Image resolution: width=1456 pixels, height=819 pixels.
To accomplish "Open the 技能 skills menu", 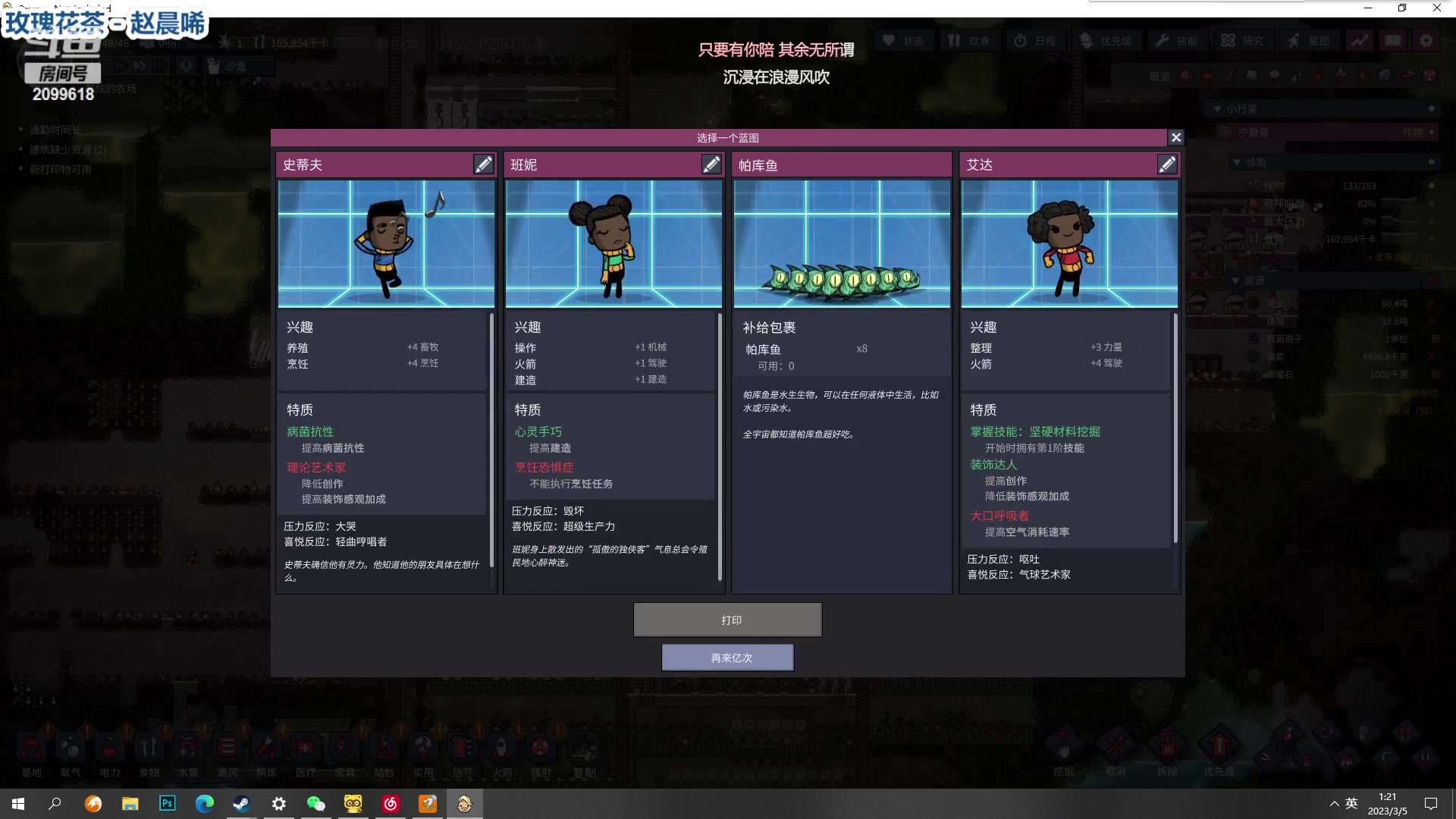I will [x=1177, y=41].
